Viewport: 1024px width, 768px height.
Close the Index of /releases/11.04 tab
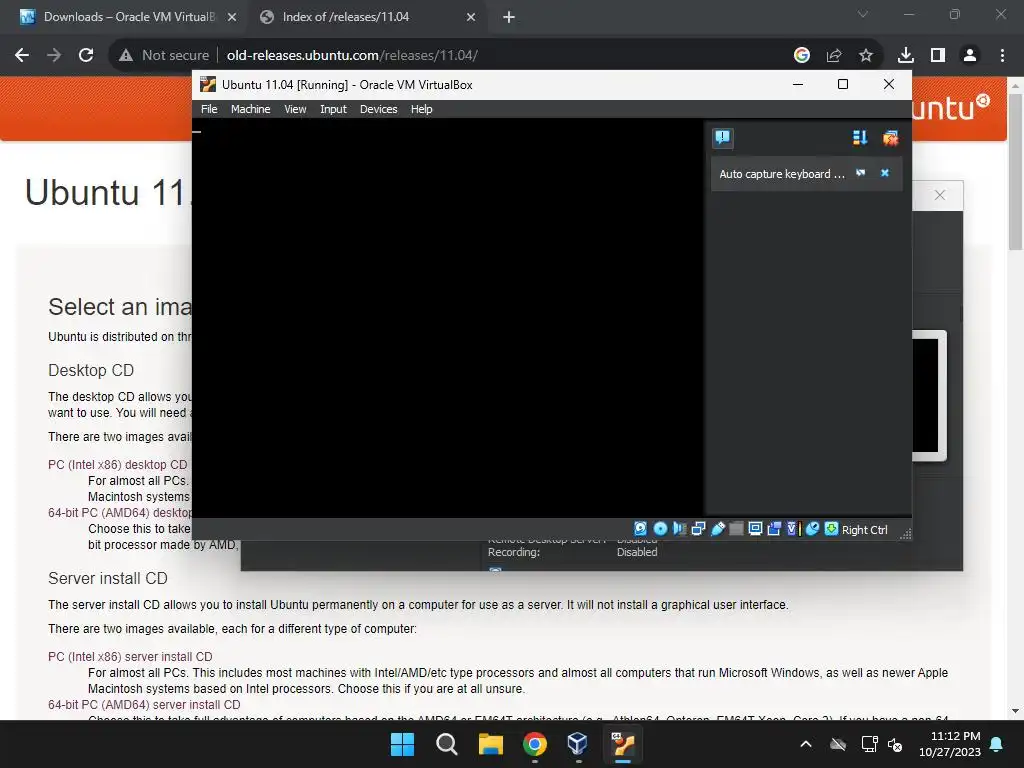click(471, 17)
